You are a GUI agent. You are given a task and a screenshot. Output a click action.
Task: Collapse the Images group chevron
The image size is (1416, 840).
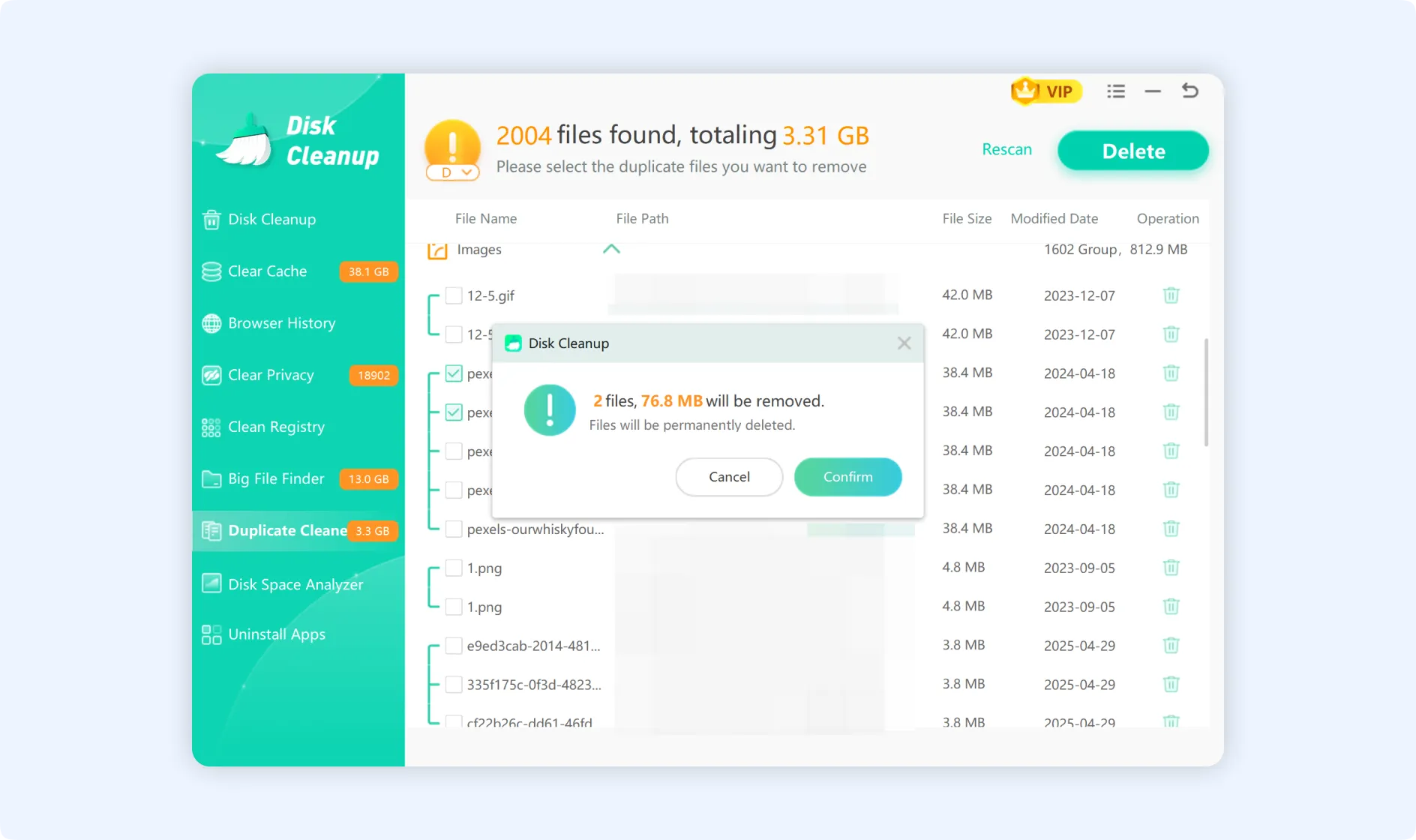pyautogui.click(x=611, y=249)
